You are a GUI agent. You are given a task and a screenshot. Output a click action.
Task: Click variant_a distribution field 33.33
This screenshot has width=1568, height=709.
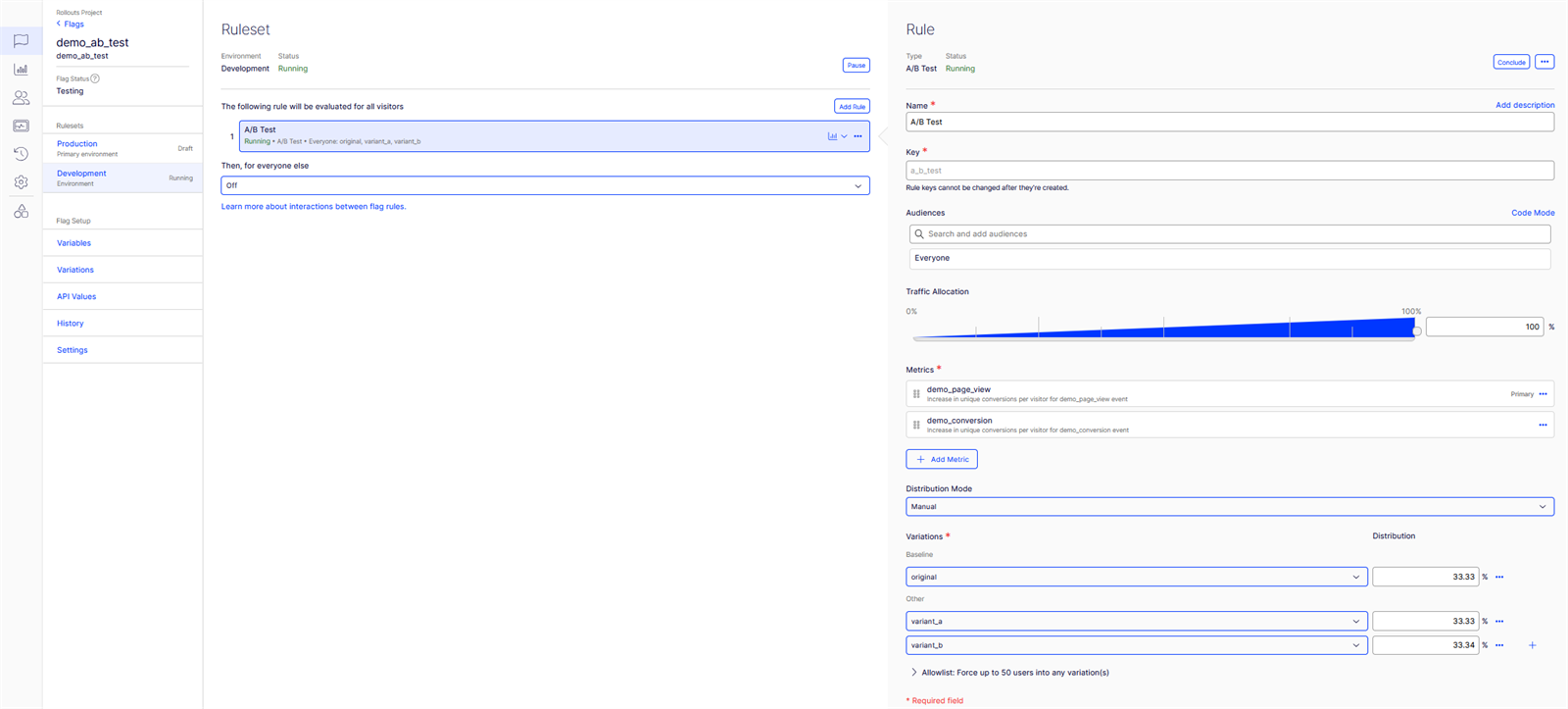[x=1425, y=621]
